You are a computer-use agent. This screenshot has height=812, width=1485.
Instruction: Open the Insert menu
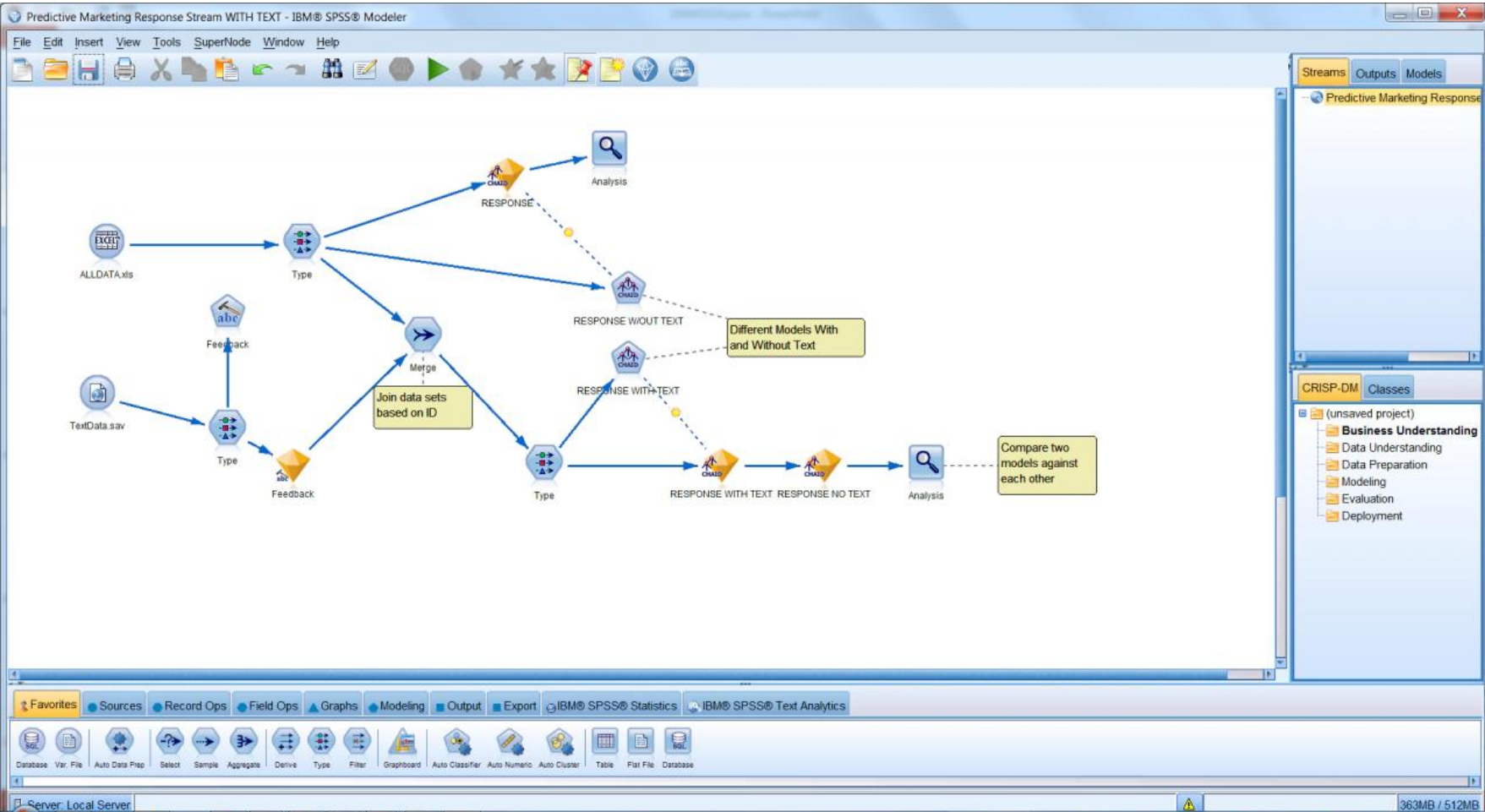[89, 41]
